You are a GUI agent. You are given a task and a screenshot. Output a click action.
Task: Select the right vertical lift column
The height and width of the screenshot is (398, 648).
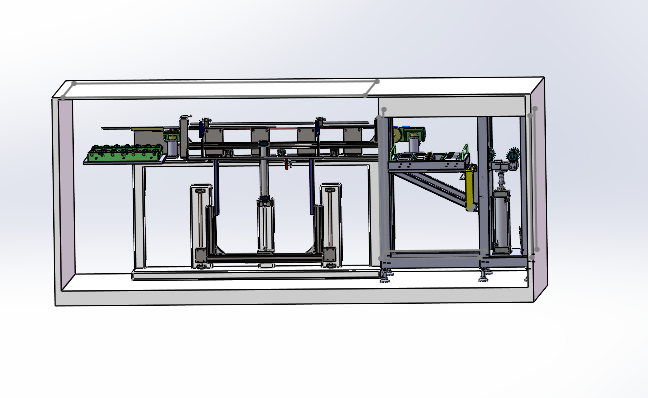tap(331, 225)
